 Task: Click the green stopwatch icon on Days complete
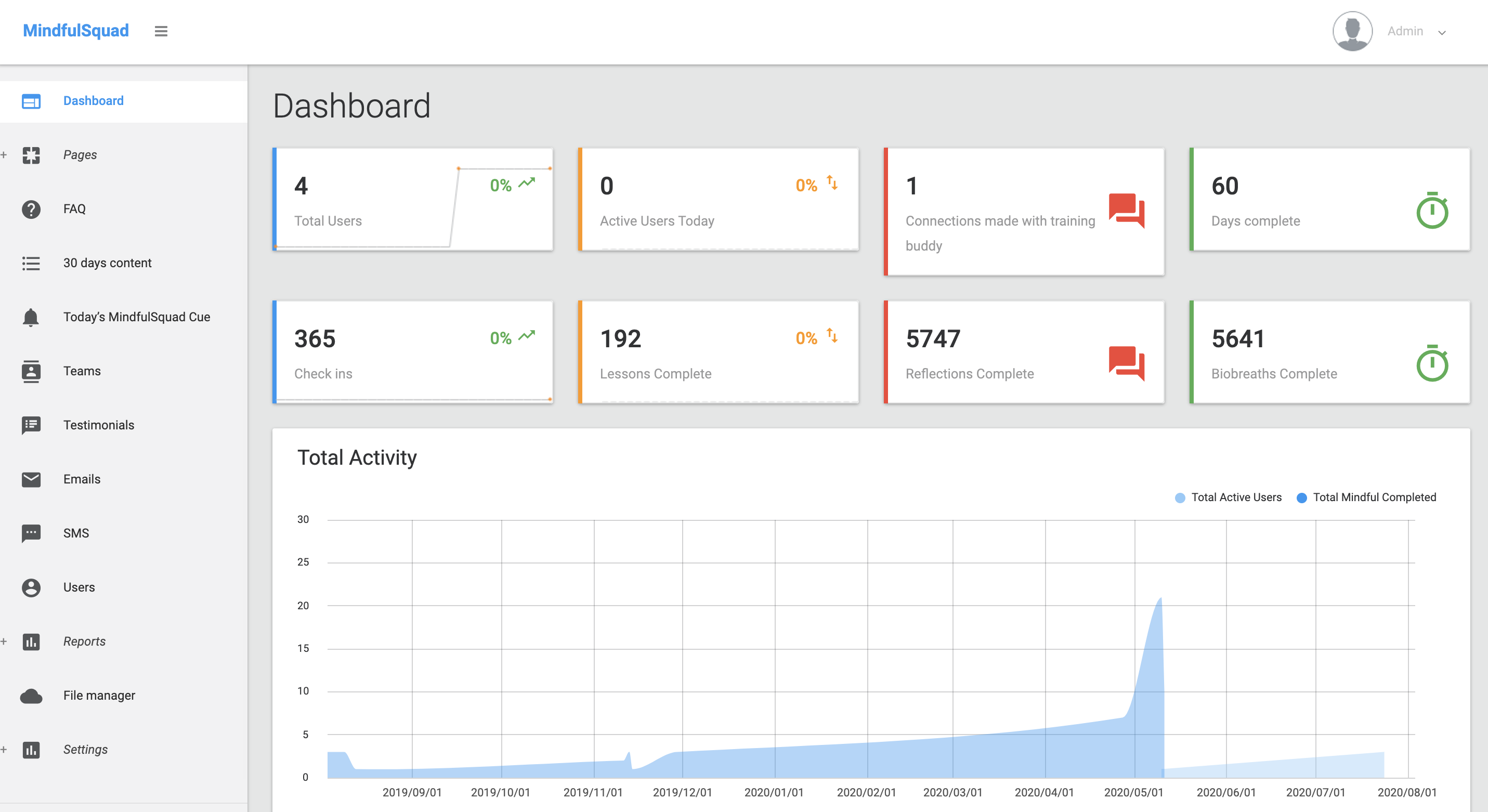[1432, 211]
